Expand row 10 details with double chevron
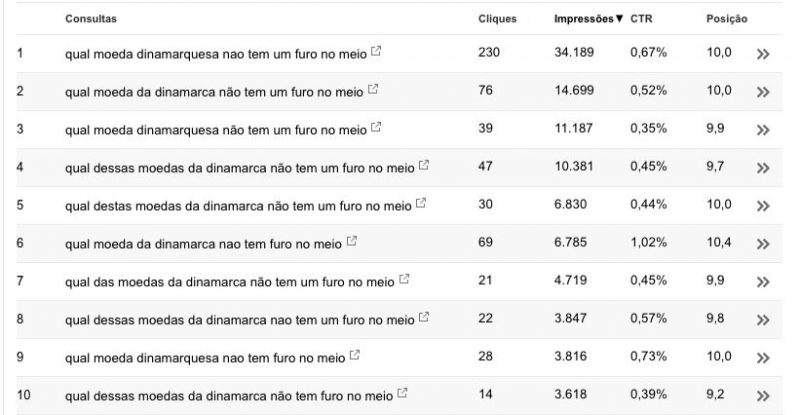This screenshot has width=800, height=415. [x=763, y=396]
